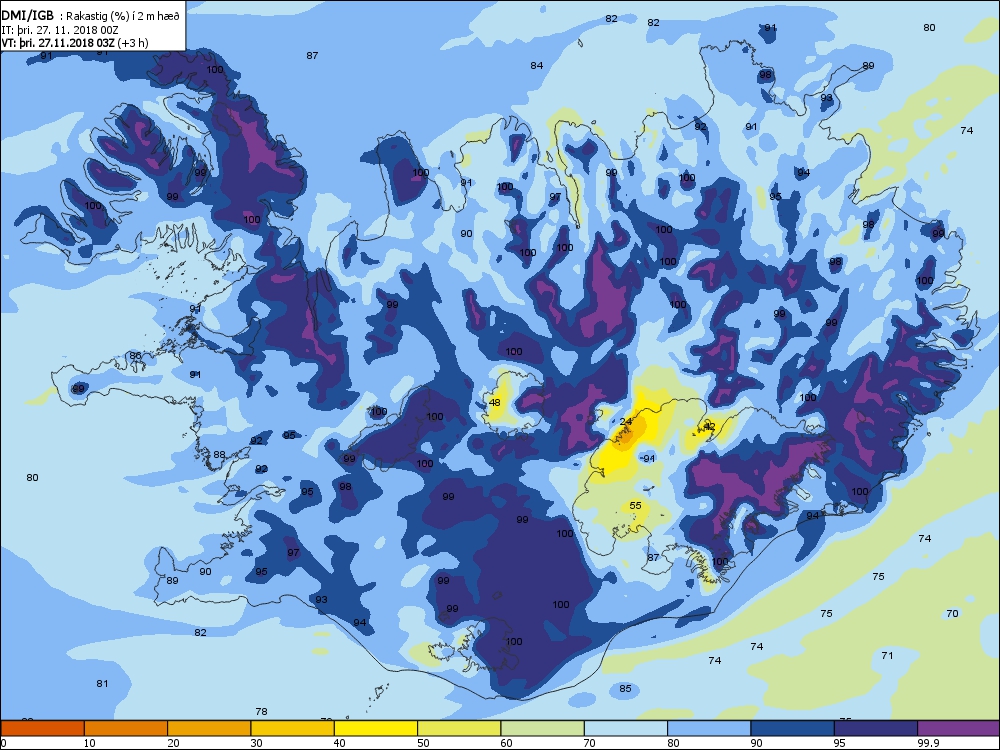Select the purple legend swatch above 99.9
Screen dimensions: 1000x750
pos(959,728)
